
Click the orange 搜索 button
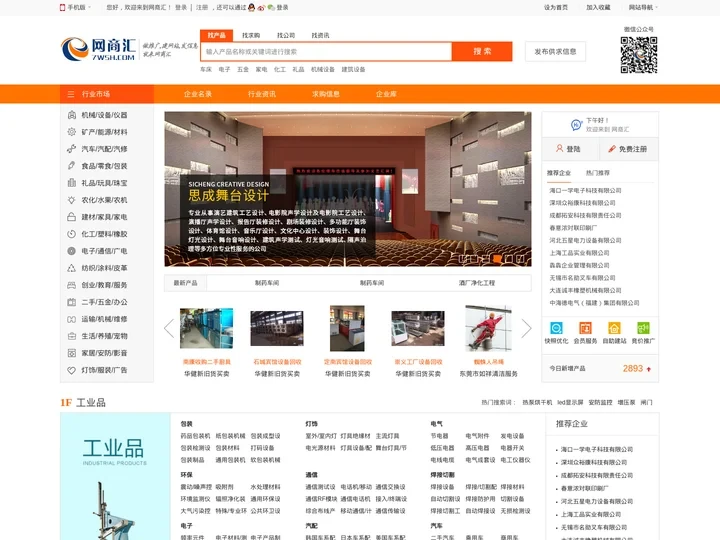(482, 51)
